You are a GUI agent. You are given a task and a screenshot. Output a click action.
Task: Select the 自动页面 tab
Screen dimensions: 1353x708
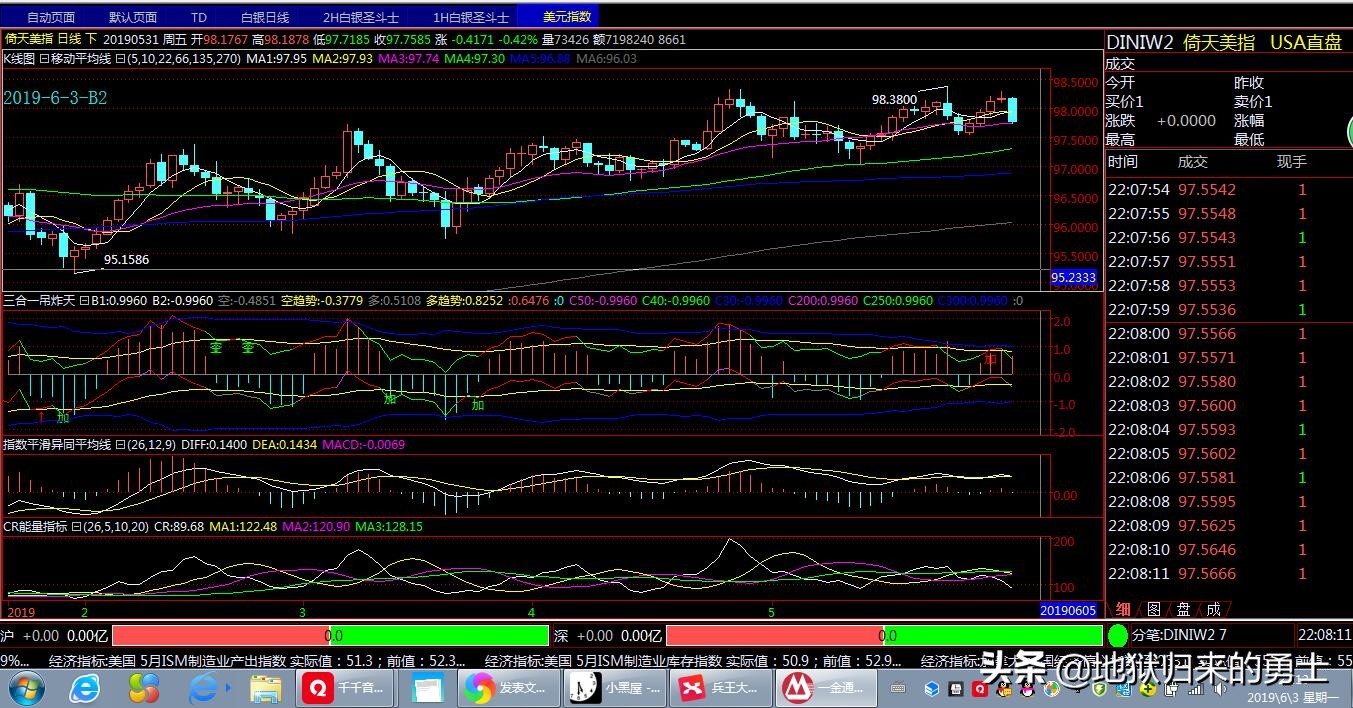[x=50, y=17]
